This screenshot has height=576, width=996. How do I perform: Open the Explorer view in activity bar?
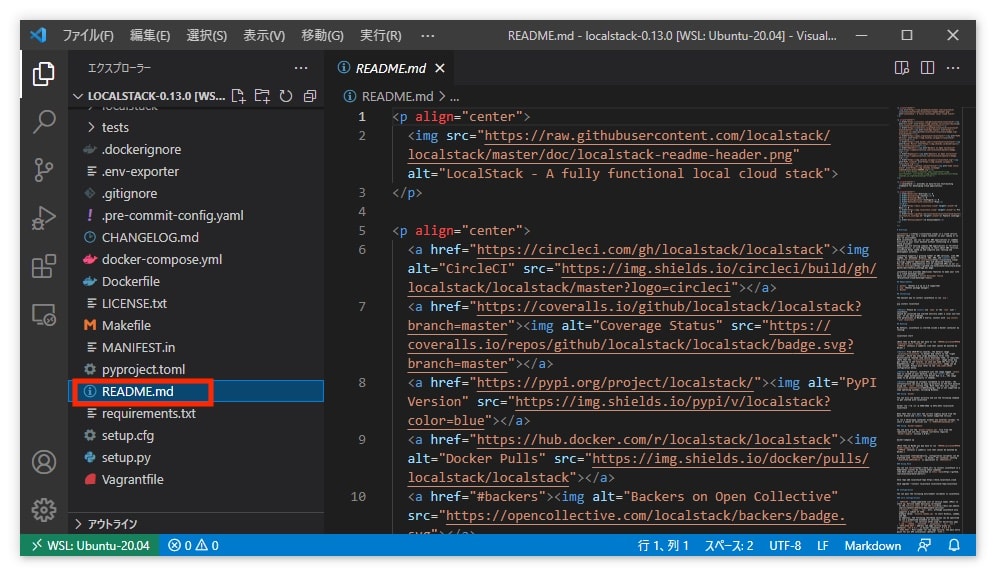point(43,74)
